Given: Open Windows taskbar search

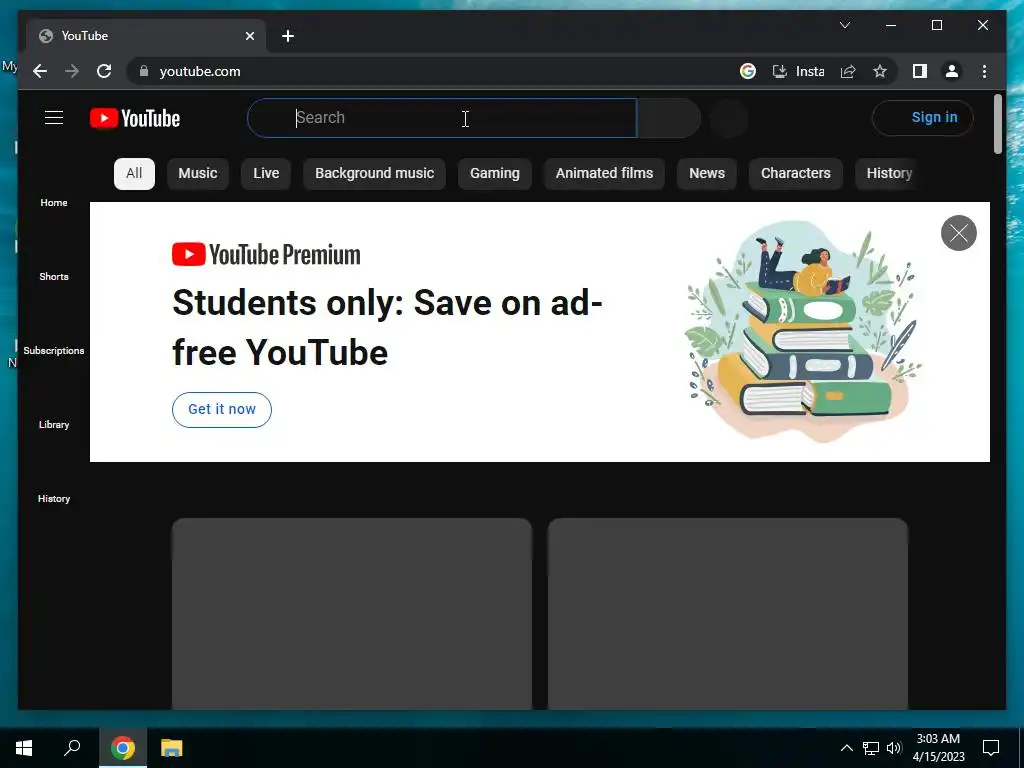Looking at the screenshot, I should (72, 748).
